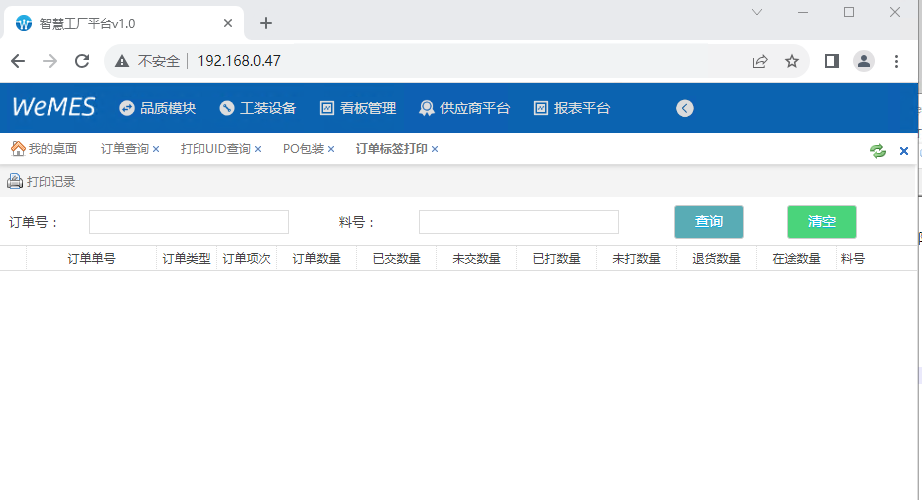This screenshot has width=922, height=500.
Task: Collapse the top menu with arrow icon
Action: [x=685, y=108]
